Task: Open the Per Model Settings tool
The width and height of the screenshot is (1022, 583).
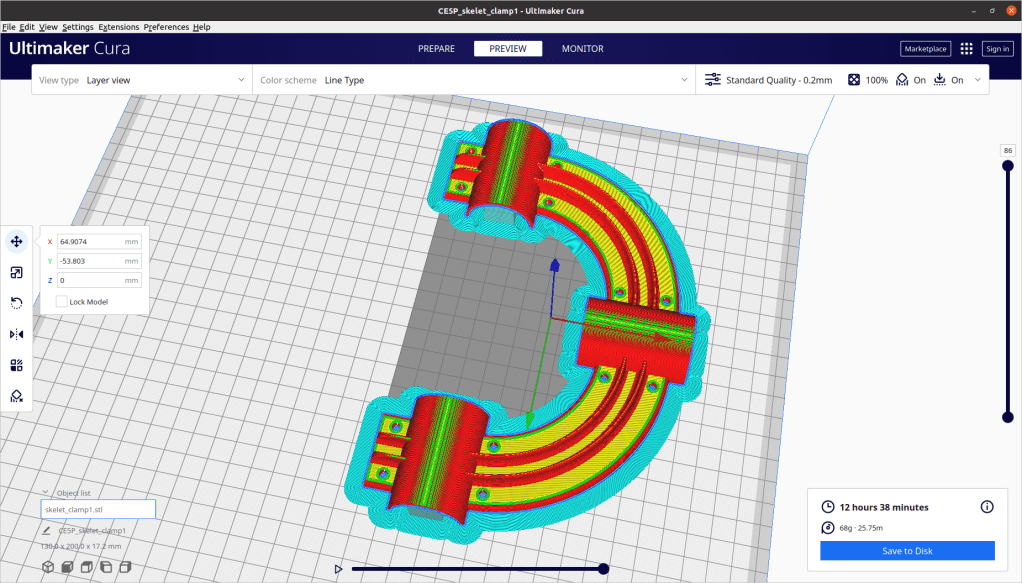Action: (x=16, y=365)
